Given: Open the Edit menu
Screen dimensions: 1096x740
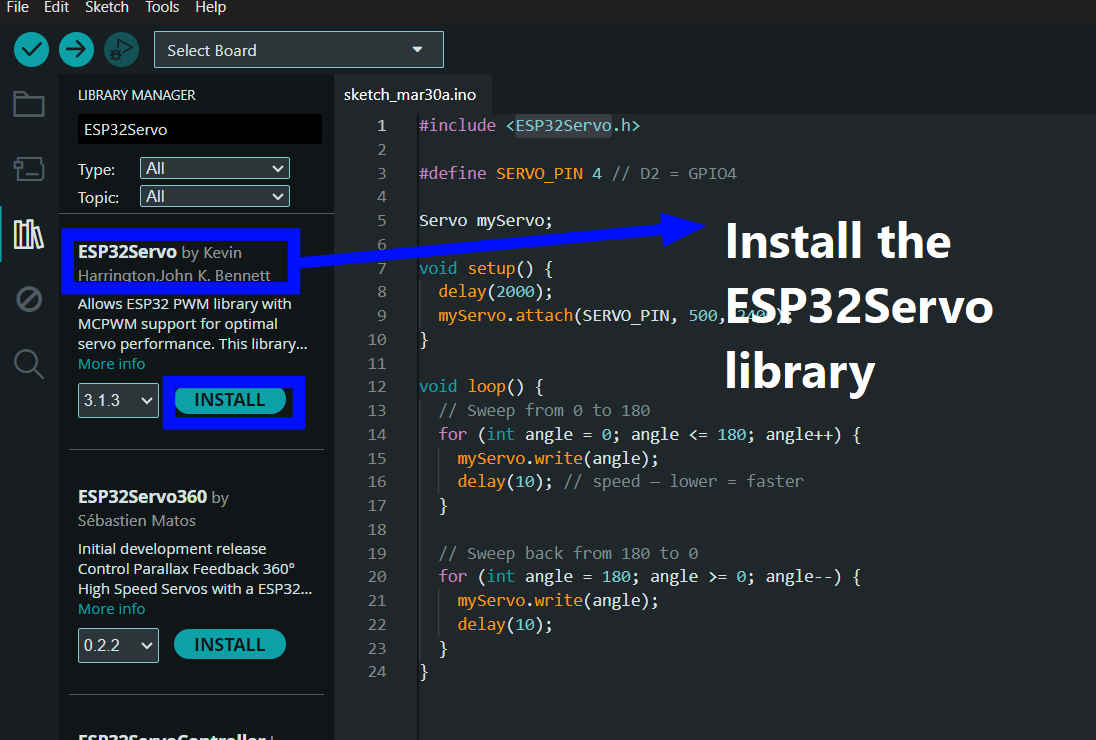Looking at the screenshot, I should (x=56, y=8).
